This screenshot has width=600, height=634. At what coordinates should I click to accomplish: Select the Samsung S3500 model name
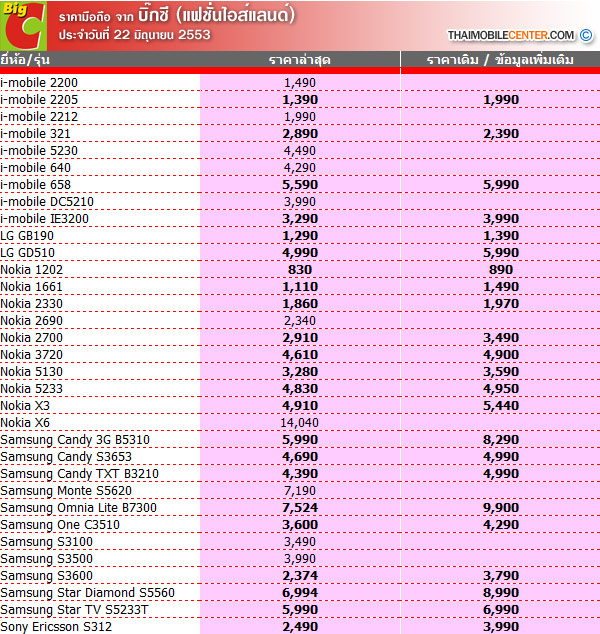[46, 559]
